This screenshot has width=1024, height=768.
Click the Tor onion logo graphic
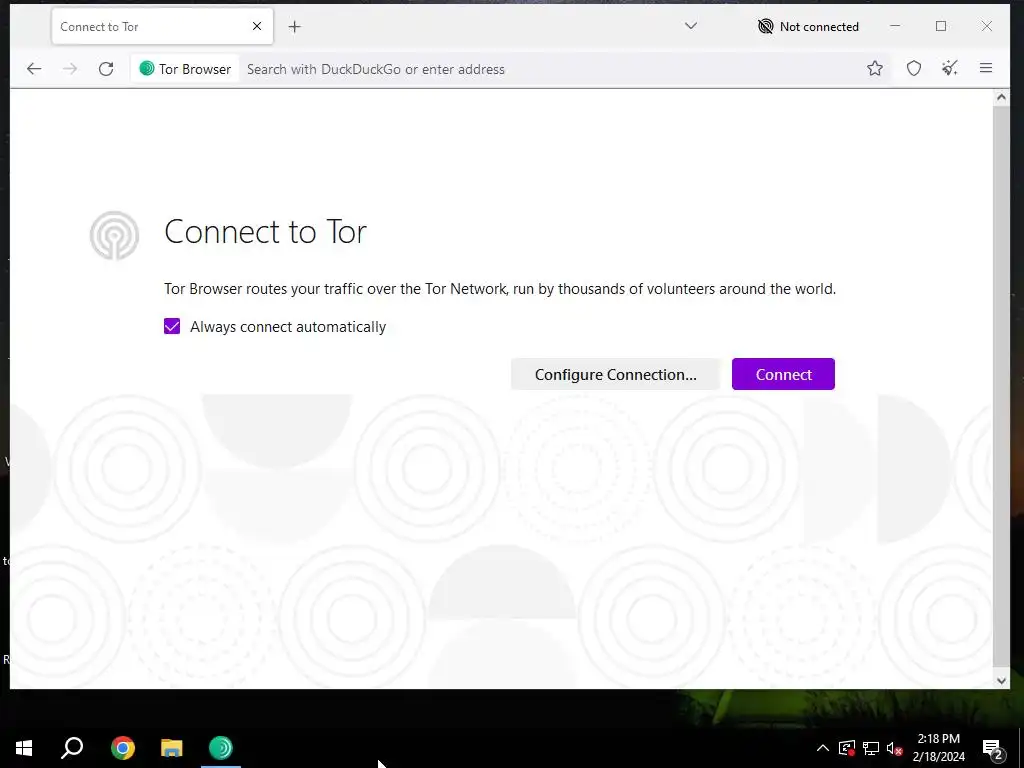point(114,235)
